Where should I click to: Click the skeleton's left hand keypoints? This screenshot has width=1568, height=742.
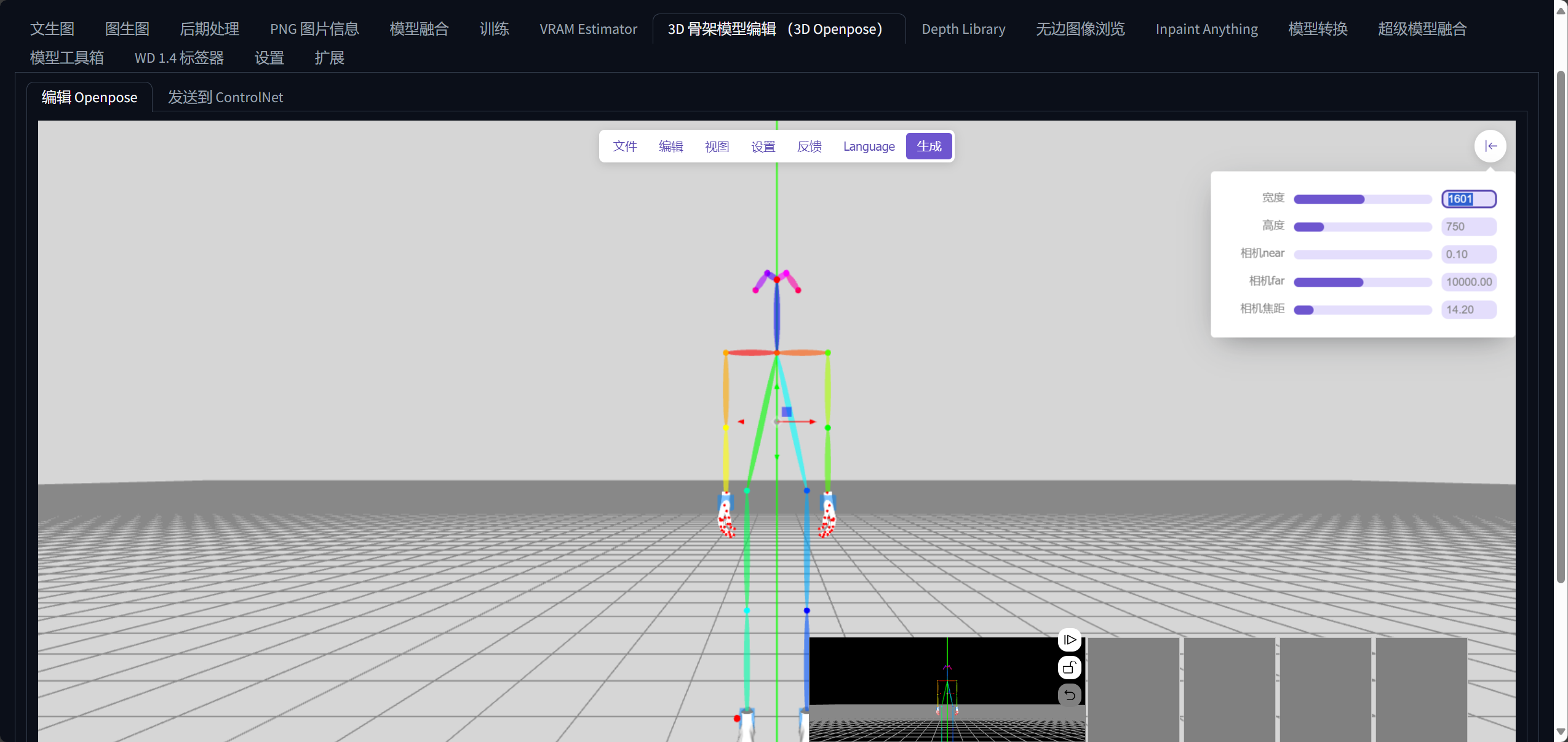coord(726,517)
